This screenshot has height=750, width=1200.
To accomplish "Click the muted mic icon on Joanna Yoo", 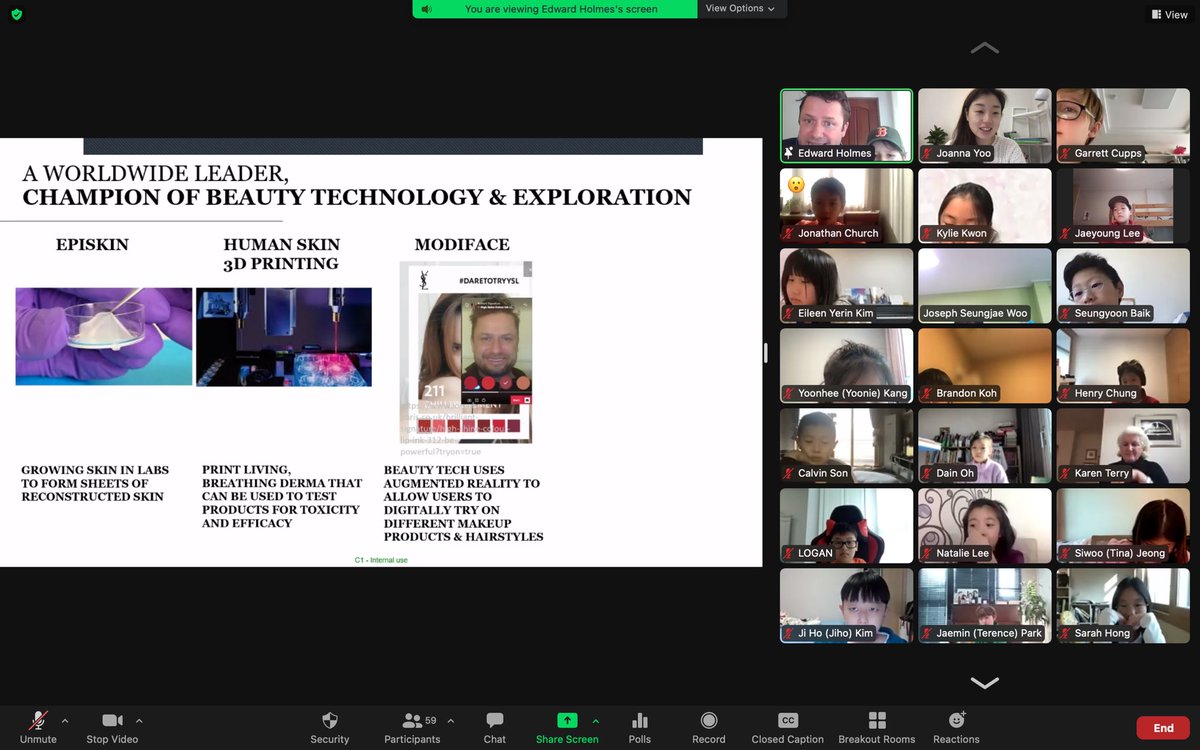I will click(928, 153).
